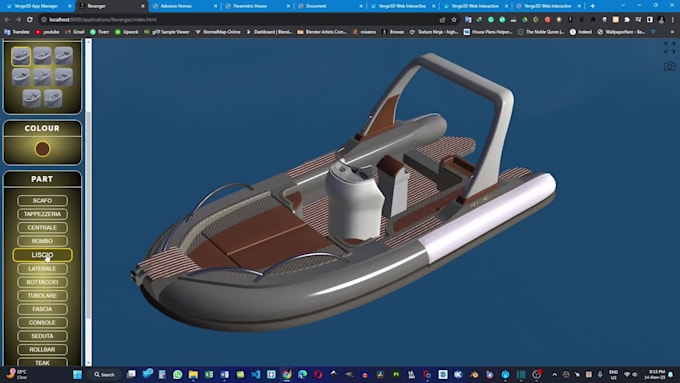
Task: Take a screenshot with the camera icon
Action: [x=669, y=66]
